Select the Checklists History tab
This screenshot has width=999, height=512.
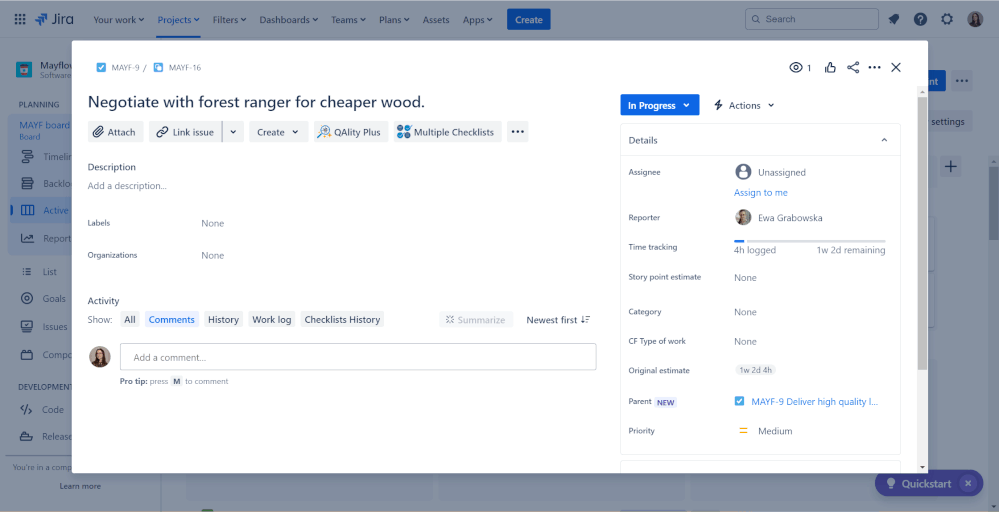342,320
